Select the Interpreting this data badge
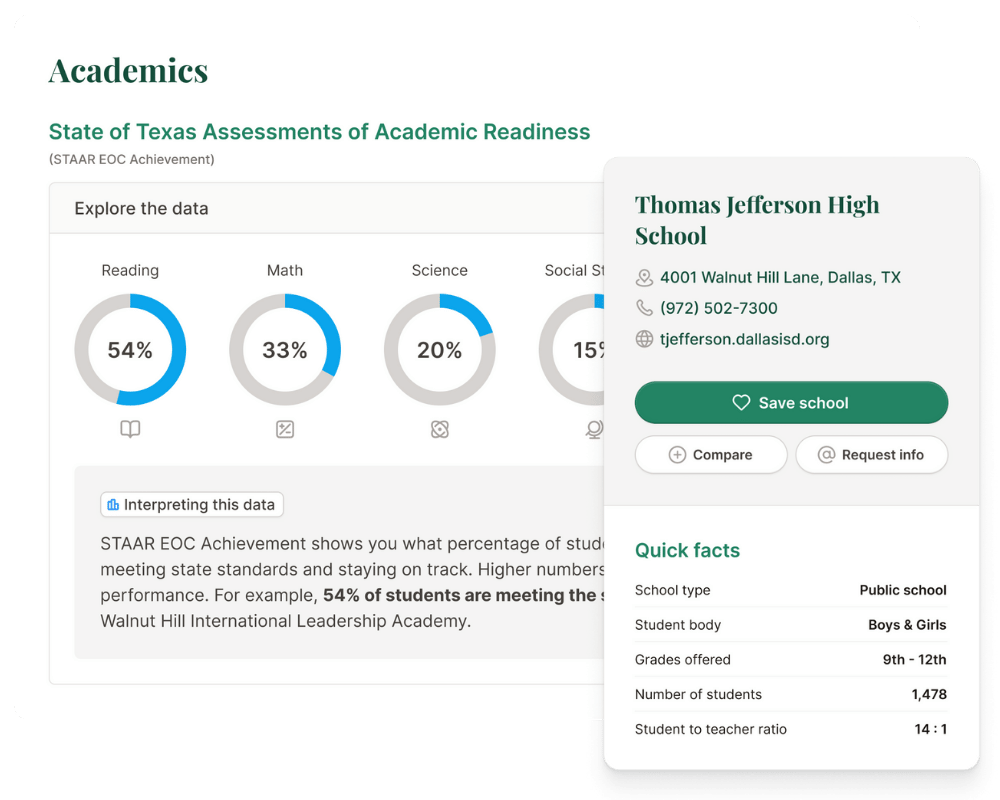The image size is (1000, 800). pos(192,505)
